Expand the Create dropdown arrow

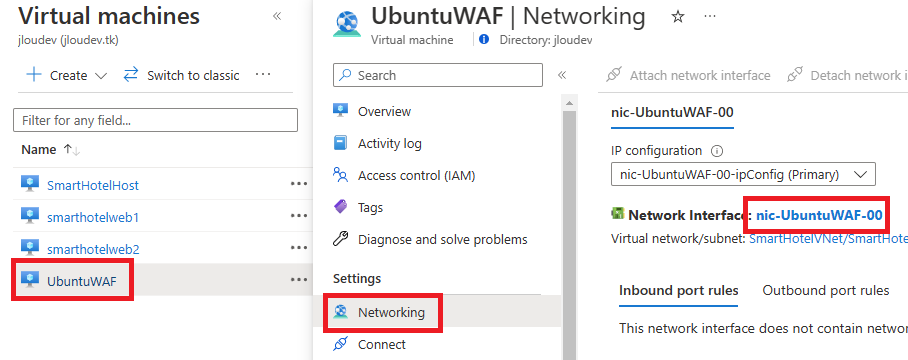click(101, 76)
